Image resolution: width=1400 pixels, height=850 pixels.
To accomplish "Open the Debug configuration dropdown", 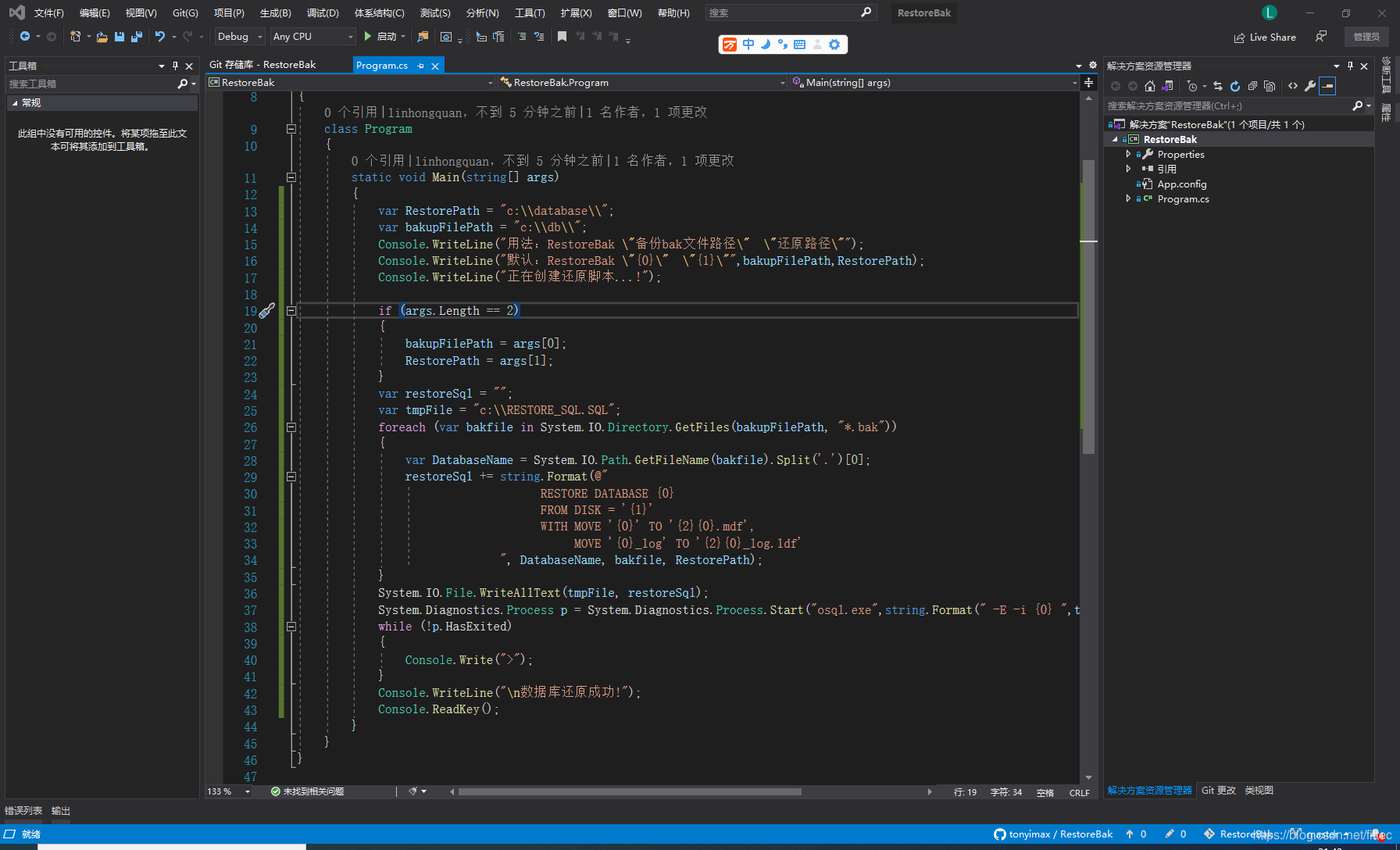I will [x=240, y=37].
